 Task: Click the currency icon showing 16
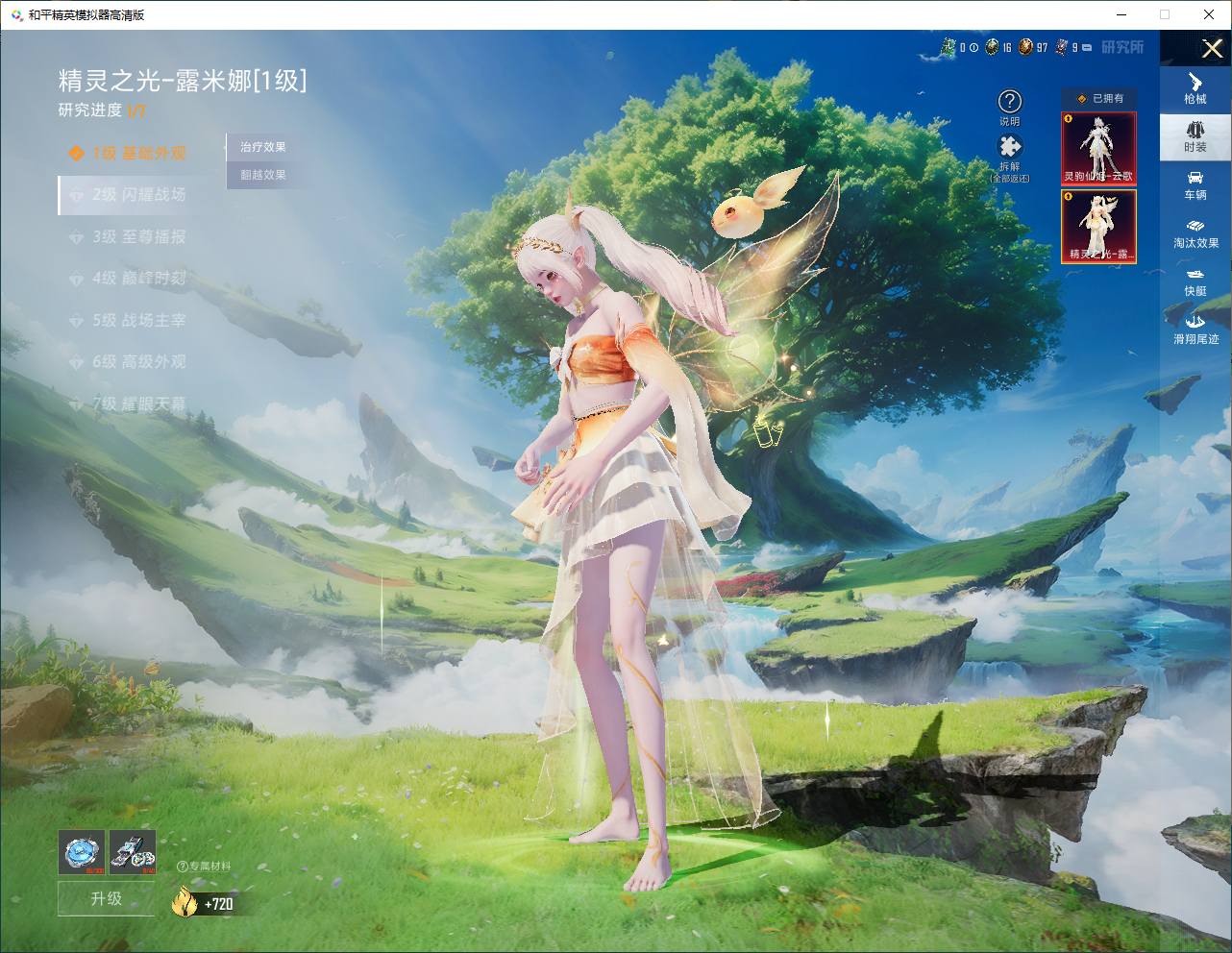(992, 47)
